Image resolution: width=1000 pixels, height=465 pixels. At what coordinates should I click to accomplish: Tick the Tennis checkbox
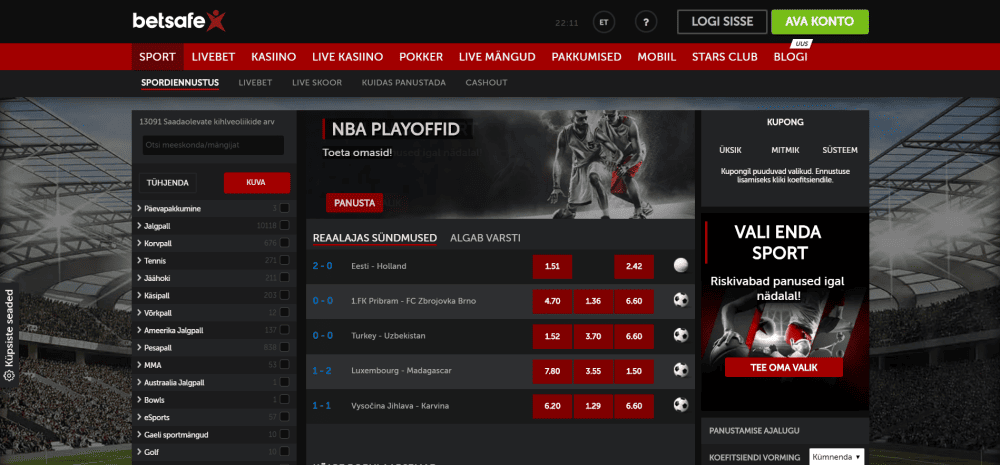pyautogui.click(x=284, y=261)
